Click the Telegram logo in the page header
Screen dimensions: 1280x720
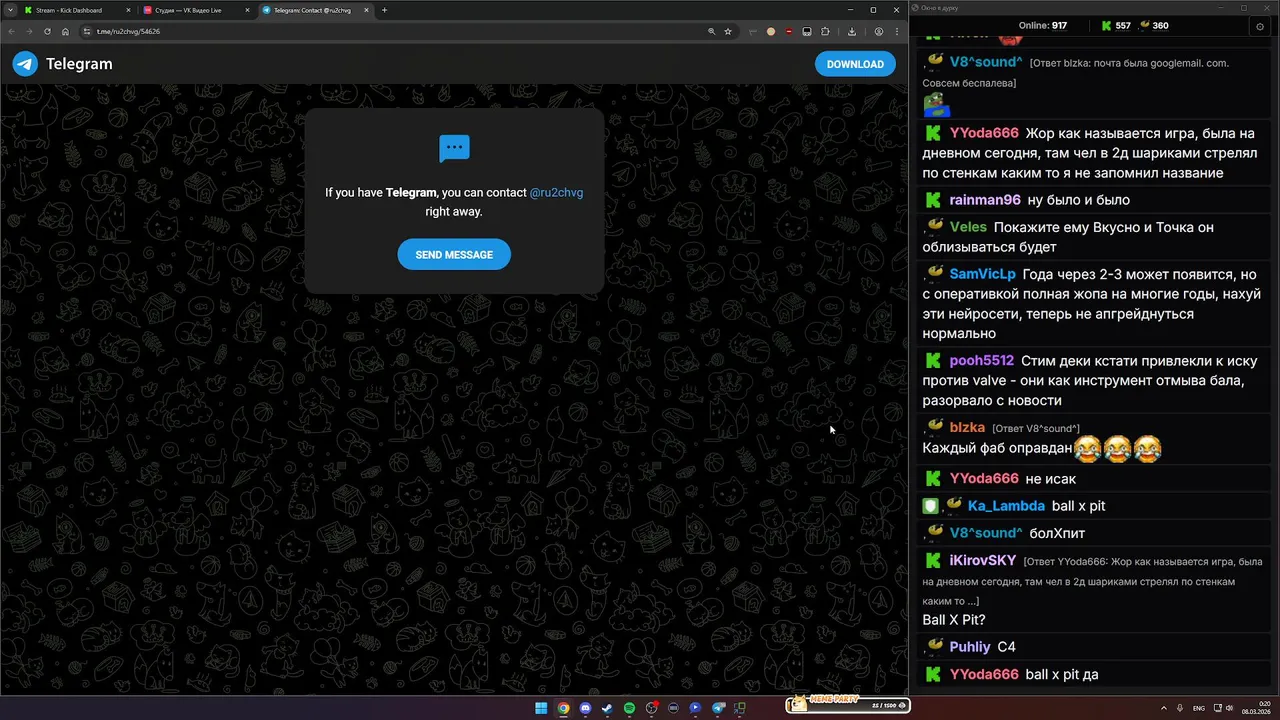point(25,64)
